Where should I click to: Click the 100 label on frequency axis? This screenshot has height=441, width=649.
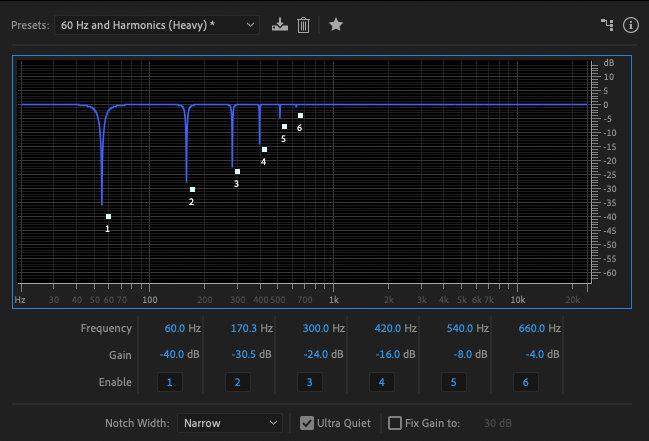tap(150, 300)
